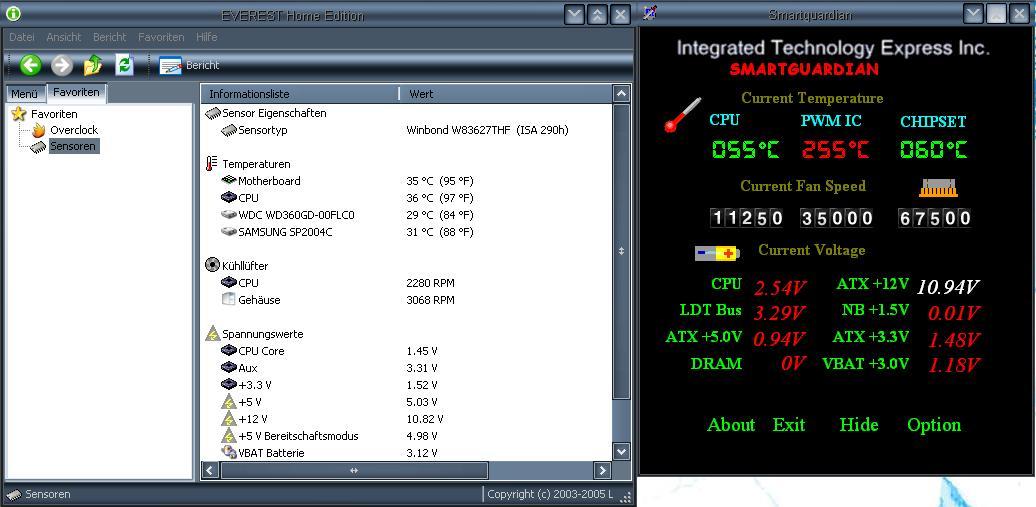The width and height of the screenshot is (1036, 507).
Task: Click the thermometer icon beside Temperaturen
Action: click(x=211, y=164)
